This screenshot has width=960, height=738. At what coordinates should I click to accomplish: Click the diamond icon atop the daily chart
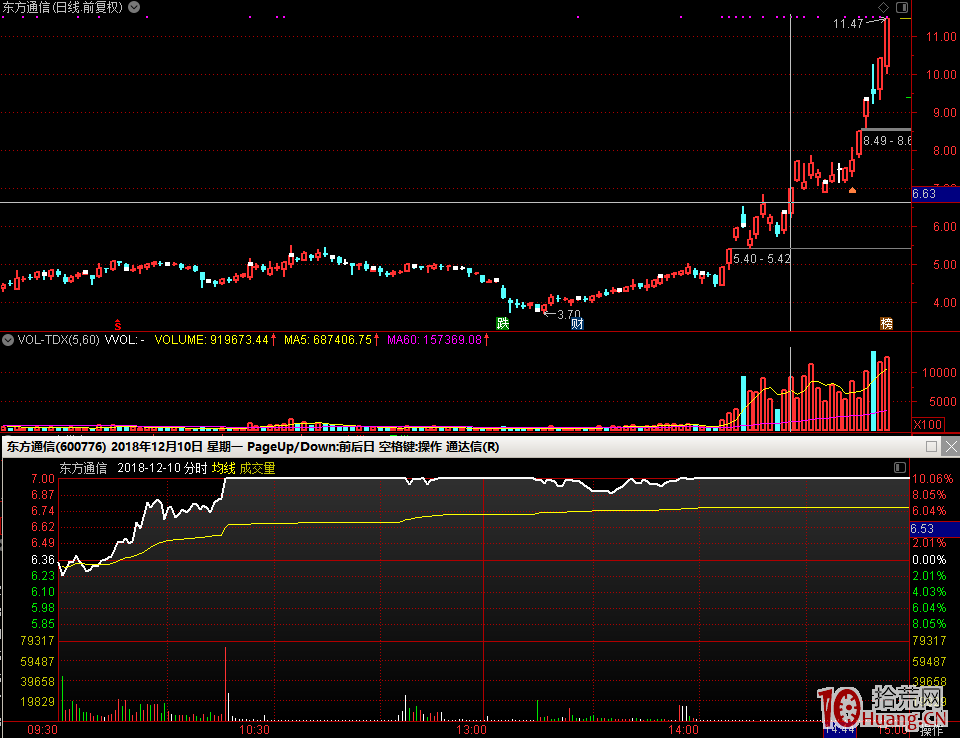[883, 7]
